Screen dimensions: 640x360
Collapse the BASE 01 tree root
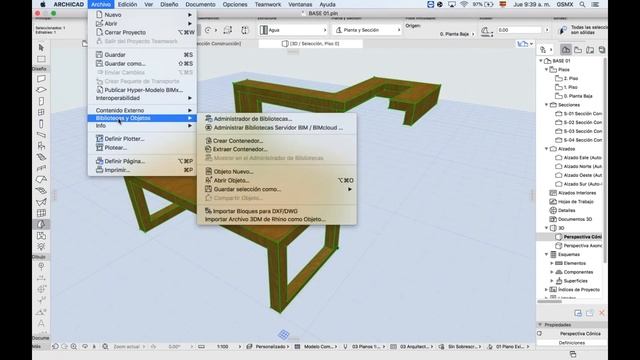click(541, 60)
